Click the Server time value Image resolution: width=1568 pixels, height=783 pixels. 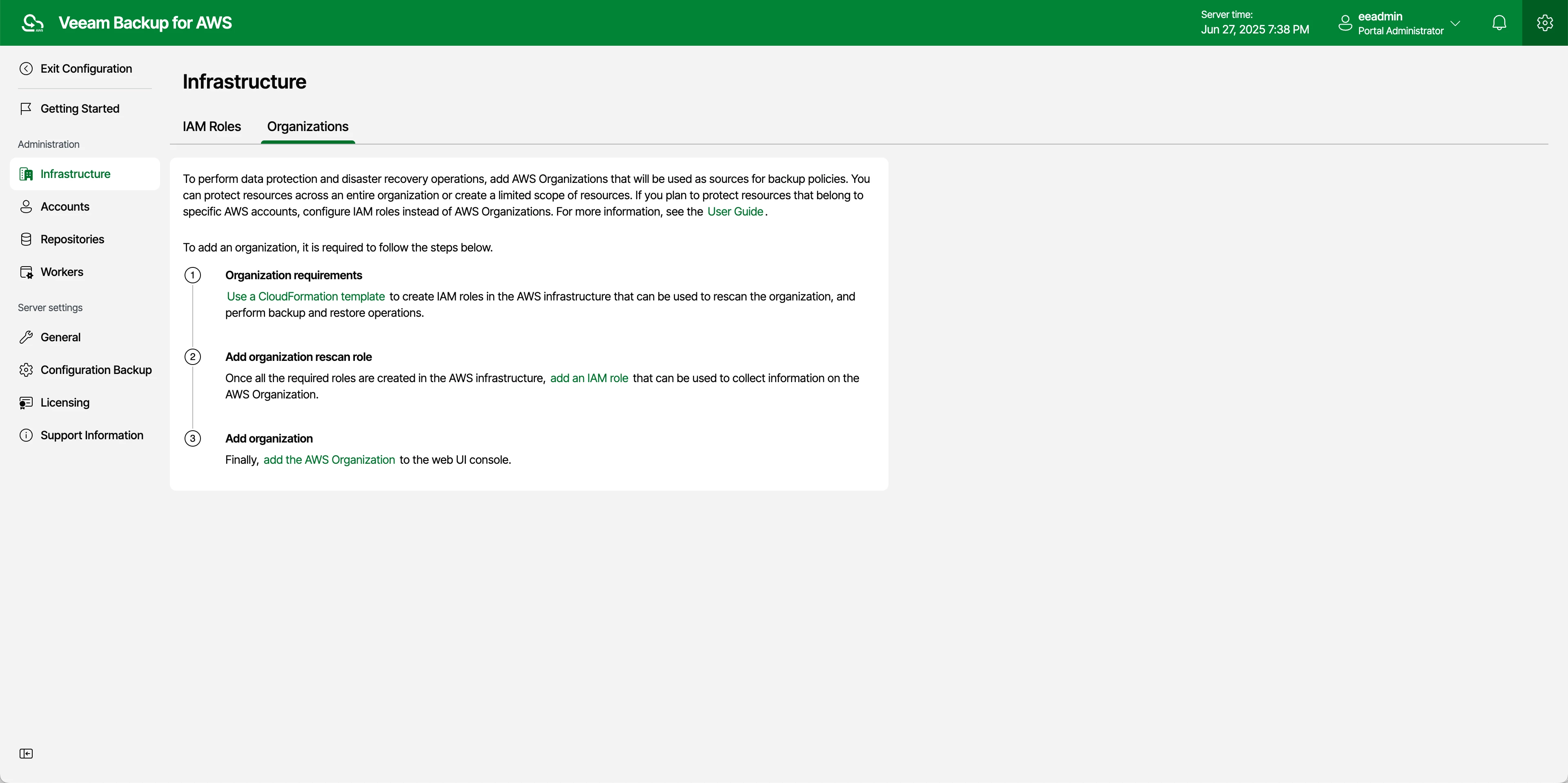pyautogui.click(x=1254, y=29)
